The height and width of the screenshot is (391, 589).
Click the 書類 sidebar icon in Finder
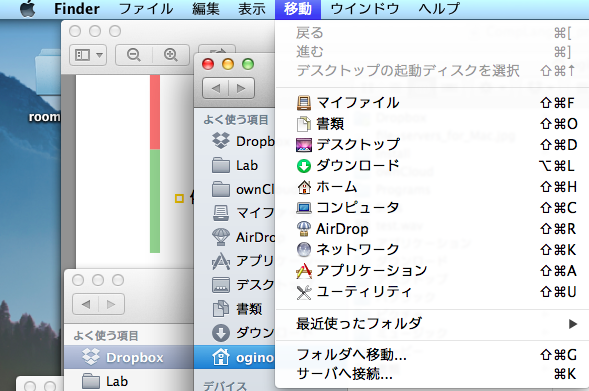(x=221, y=309)
